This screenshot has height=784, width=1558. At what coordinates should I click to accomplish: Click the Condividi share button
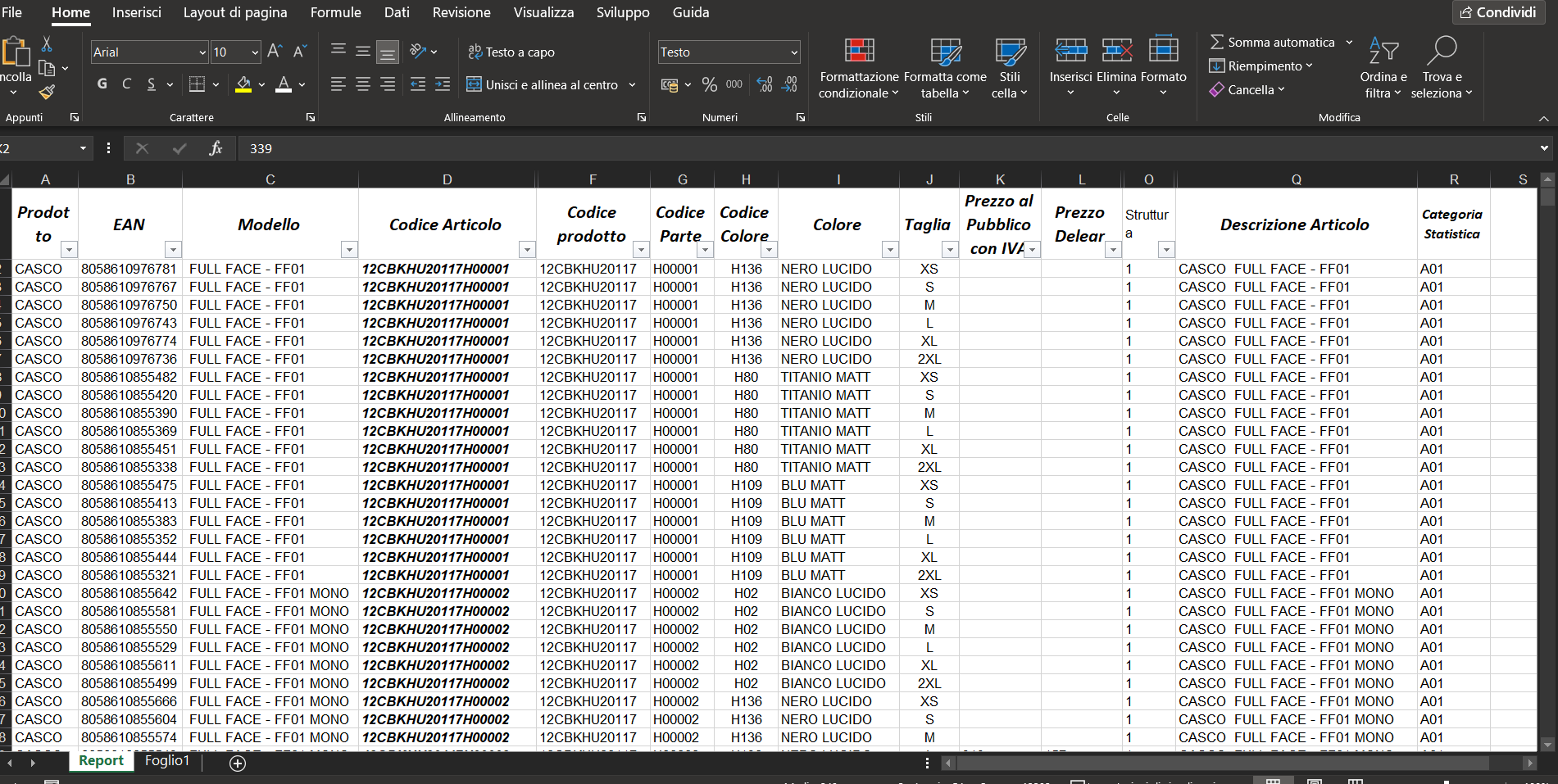pyautogui.click(x=1498, y=12)
